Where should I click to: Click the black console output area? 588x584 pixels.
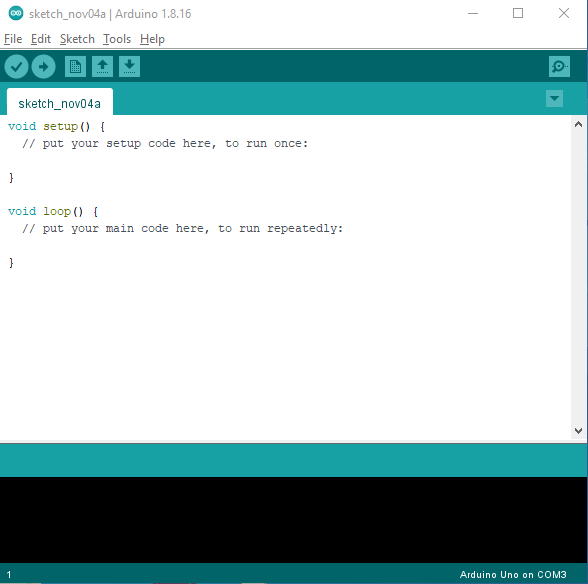tap(293, 520)
